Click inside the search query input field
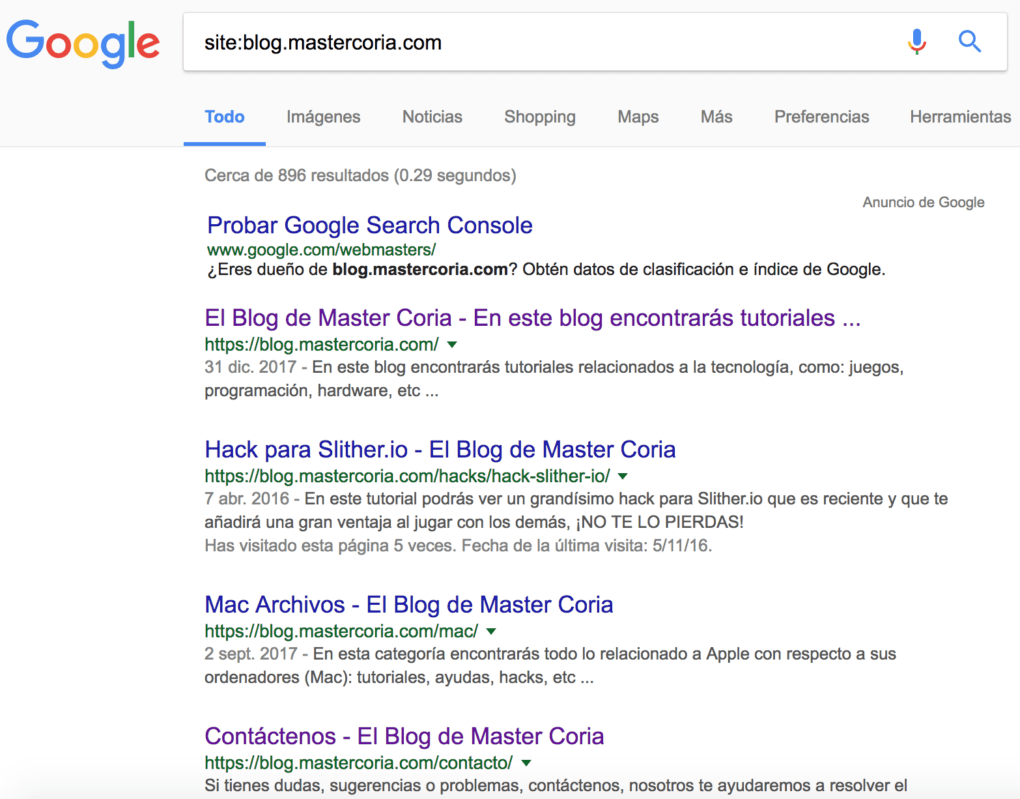1020x799 pixels. click(500, 42)
